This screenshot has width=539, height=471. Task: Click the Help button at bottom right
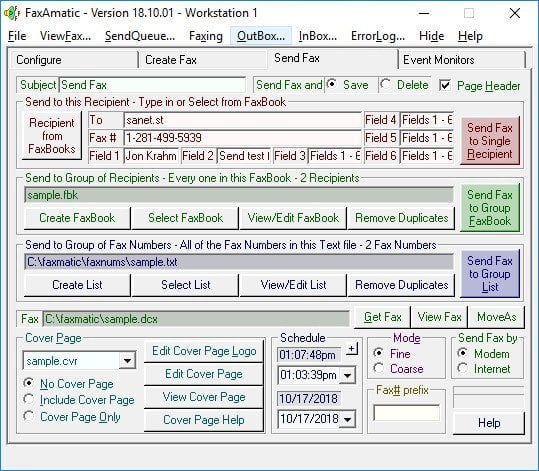pyautogui.click(x=489, y=423)
